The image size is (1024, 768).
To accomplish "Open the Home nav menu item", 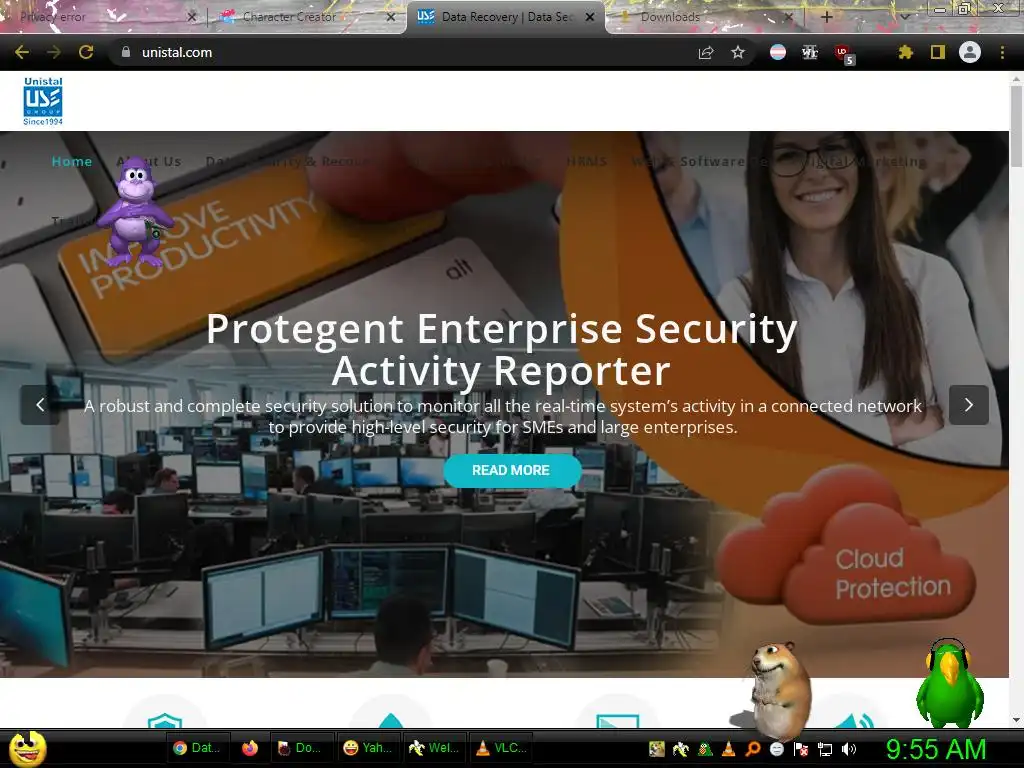I will point(72,161).
